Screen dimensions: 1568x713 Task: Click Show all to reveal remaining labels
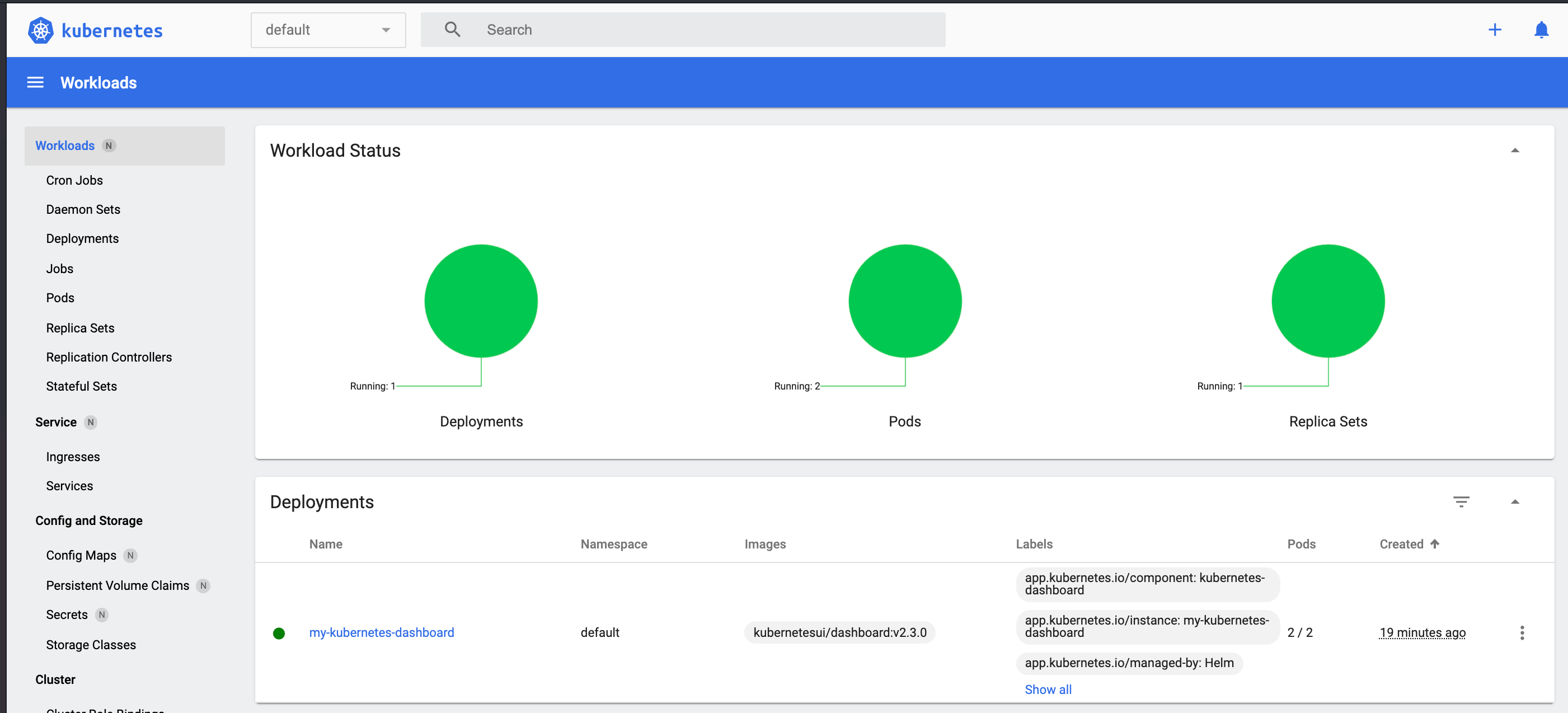pyautogui.click(x=1048, y=689)
